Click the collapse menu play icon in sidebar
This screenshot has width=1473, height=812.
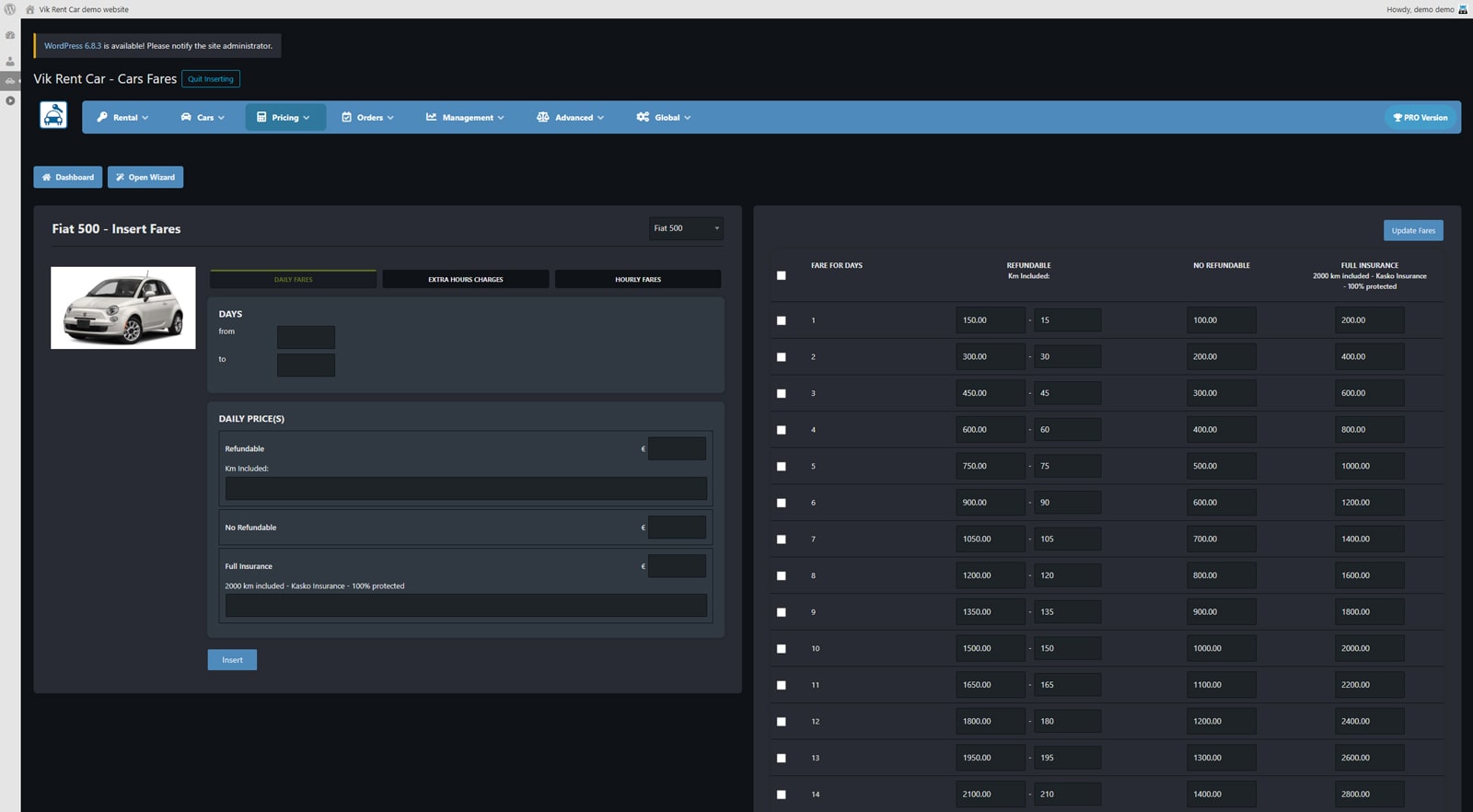point(10,100)
